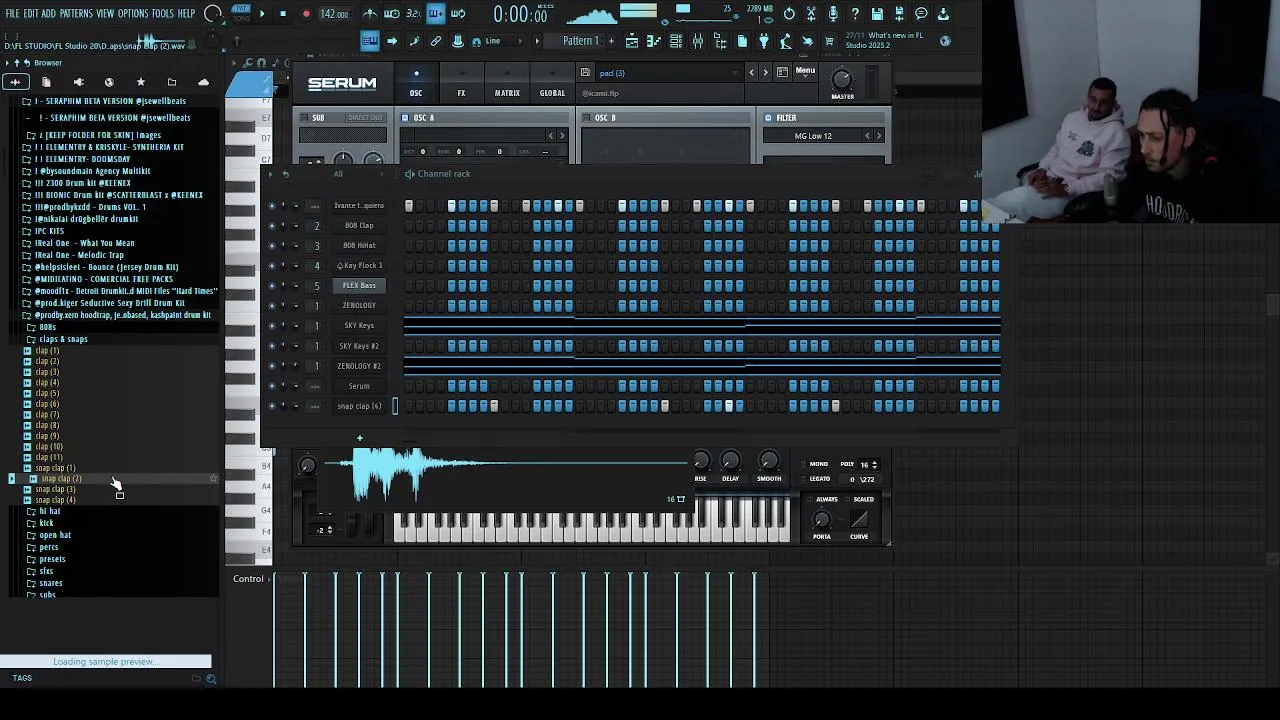Enable Serum FILTER power switch
1280x720 pixels.
tap(768, 118)
